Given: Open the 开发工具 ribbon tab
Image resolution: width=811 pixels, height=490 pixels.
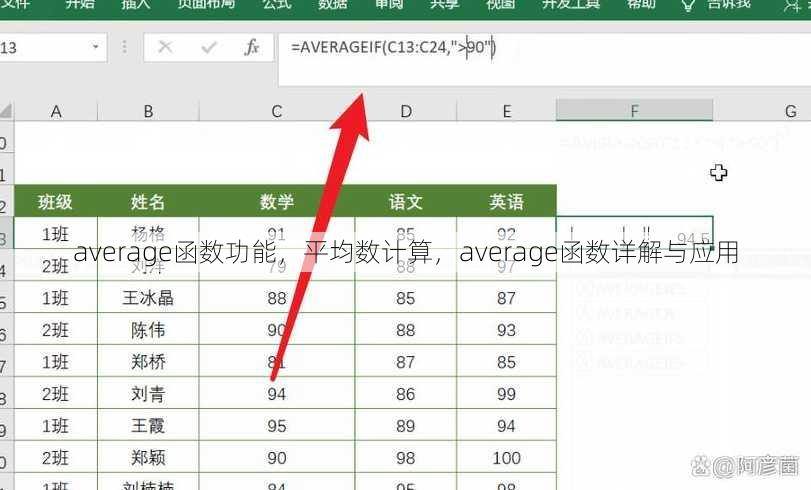Looking at the screenshot, I should point(570,5).
